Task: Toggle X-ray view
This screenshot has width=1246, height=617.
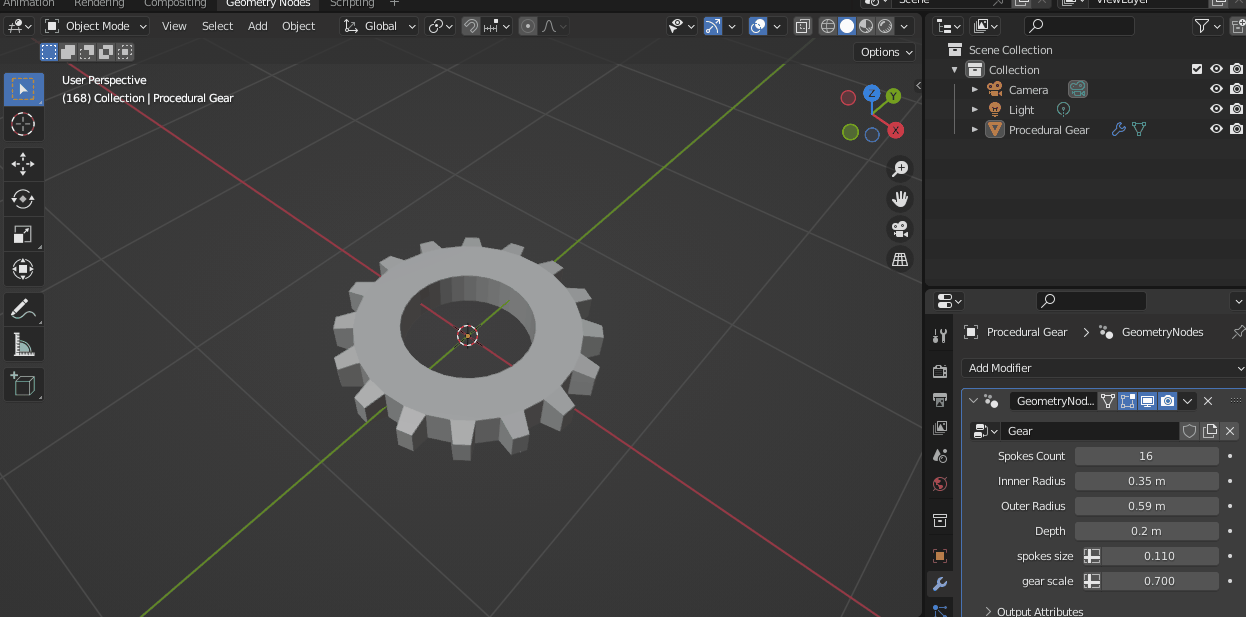Action: click(802, 26)
